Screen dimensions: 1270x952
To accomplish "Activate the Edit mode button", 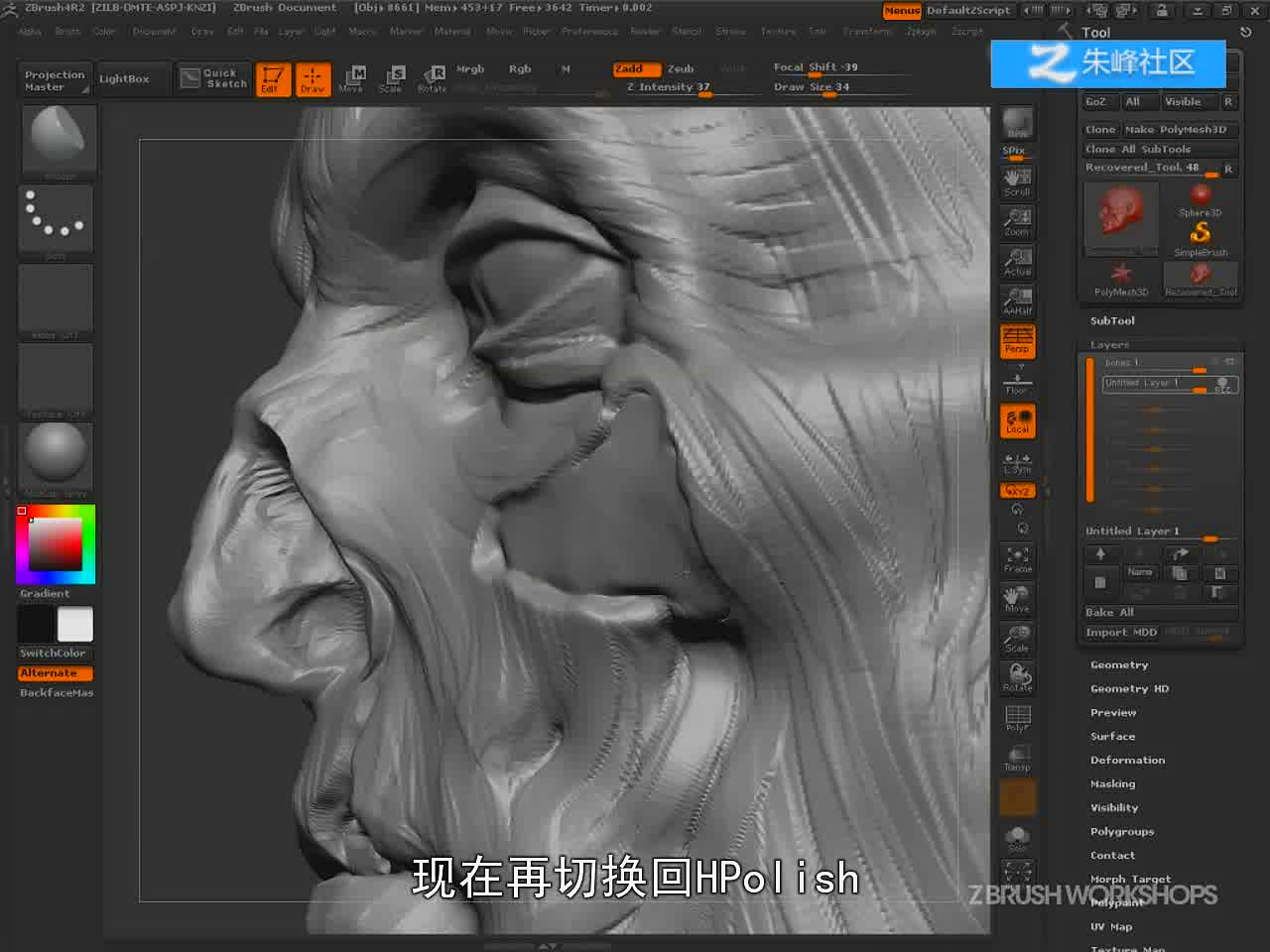I will click(272, 78).
